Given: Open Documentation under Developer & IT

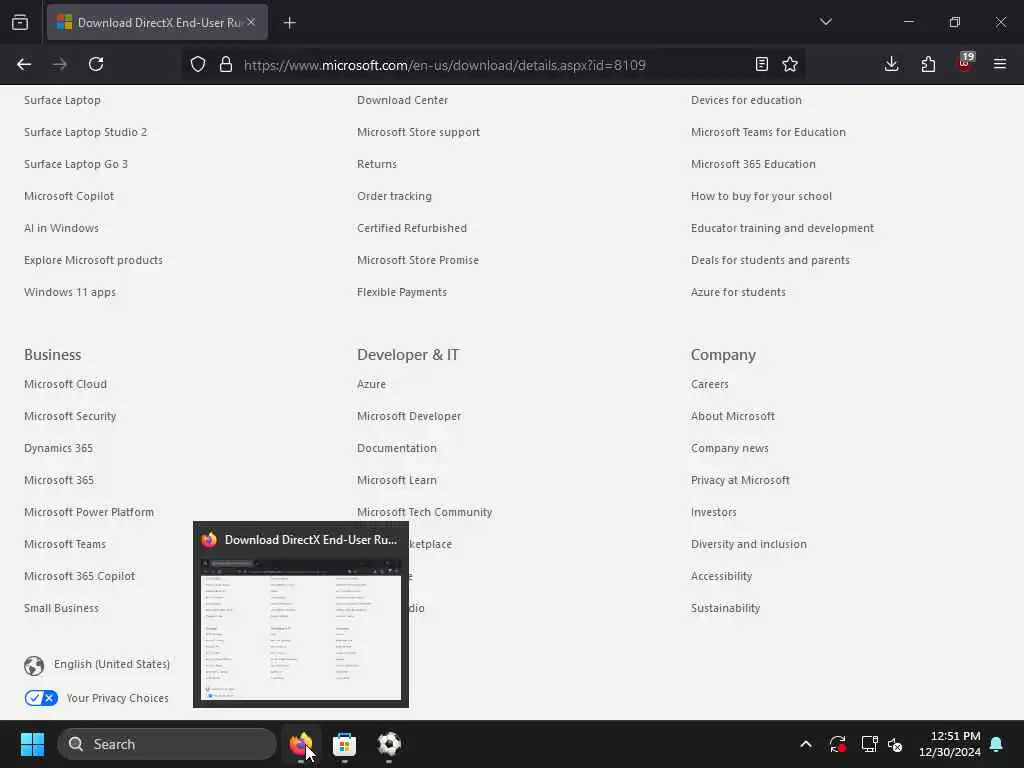Looking at the screenshot, I should (x=396, y=448).
